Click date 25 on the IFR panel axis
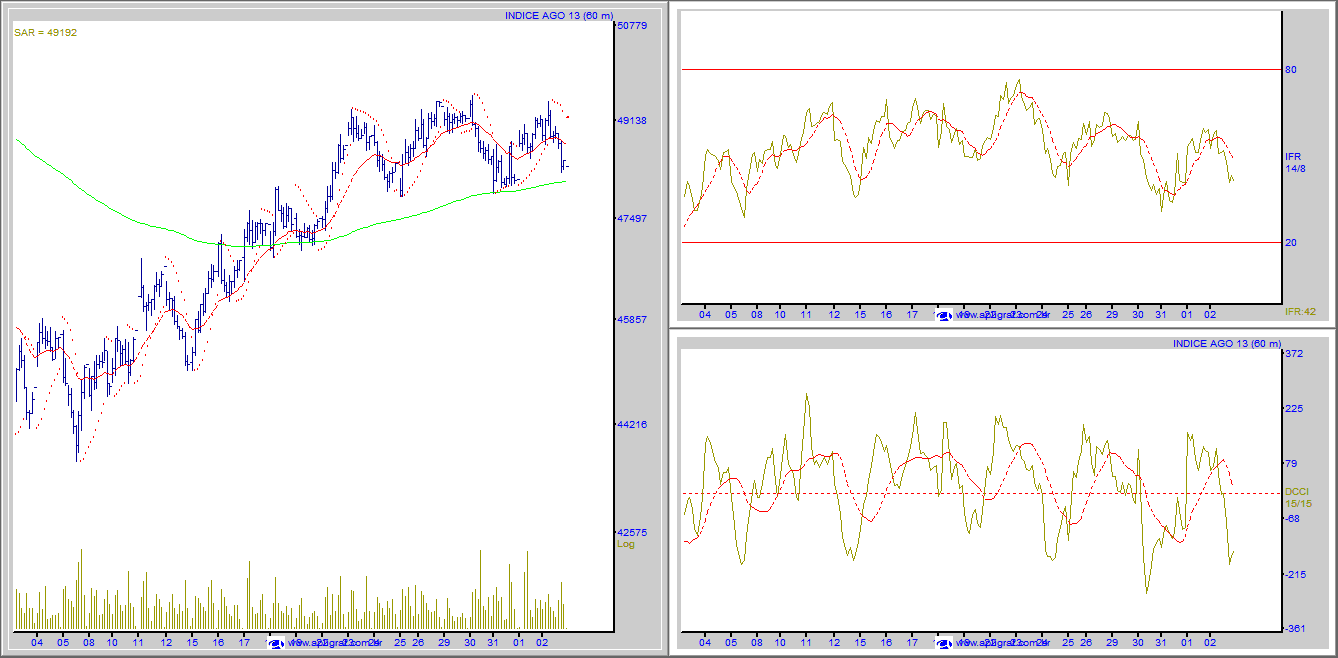Viewport: 1338px width, 658px height. click(1068, 314)
